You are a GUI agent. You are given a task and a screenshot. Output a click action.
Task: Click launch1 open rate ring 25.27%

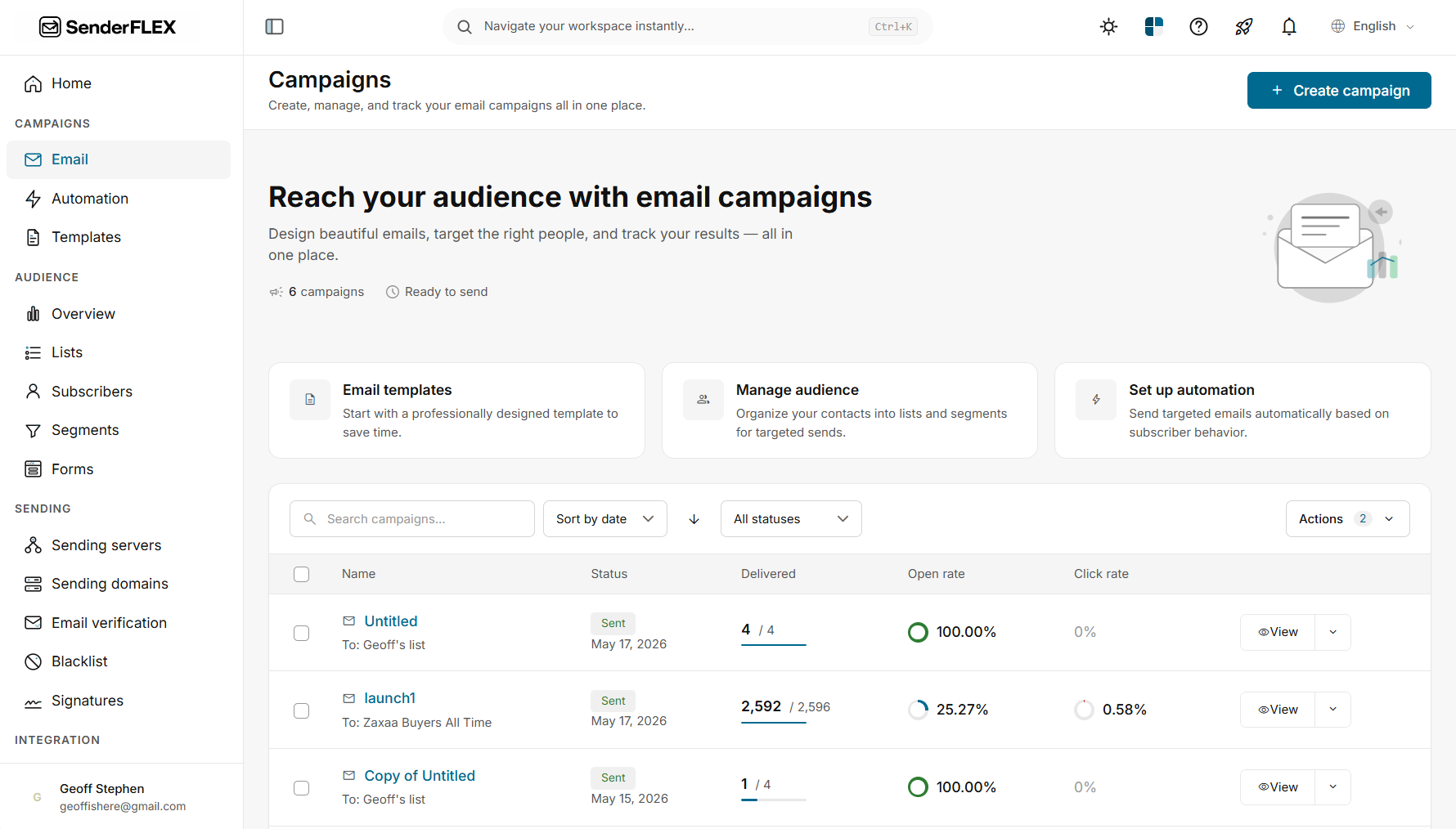point(919,710)
